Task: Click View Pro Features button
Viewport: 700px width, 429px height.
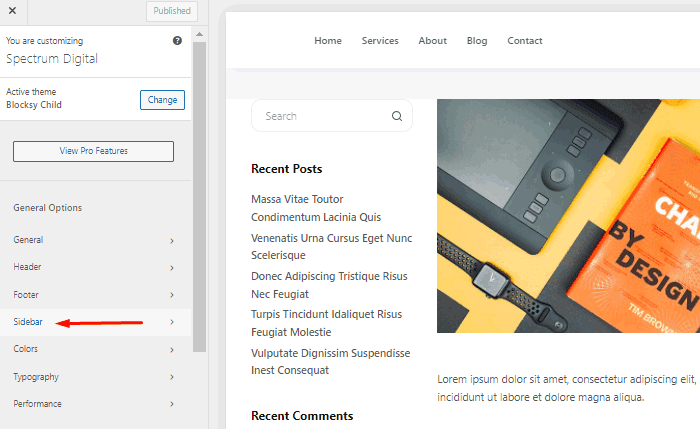Action: point(93,151)
